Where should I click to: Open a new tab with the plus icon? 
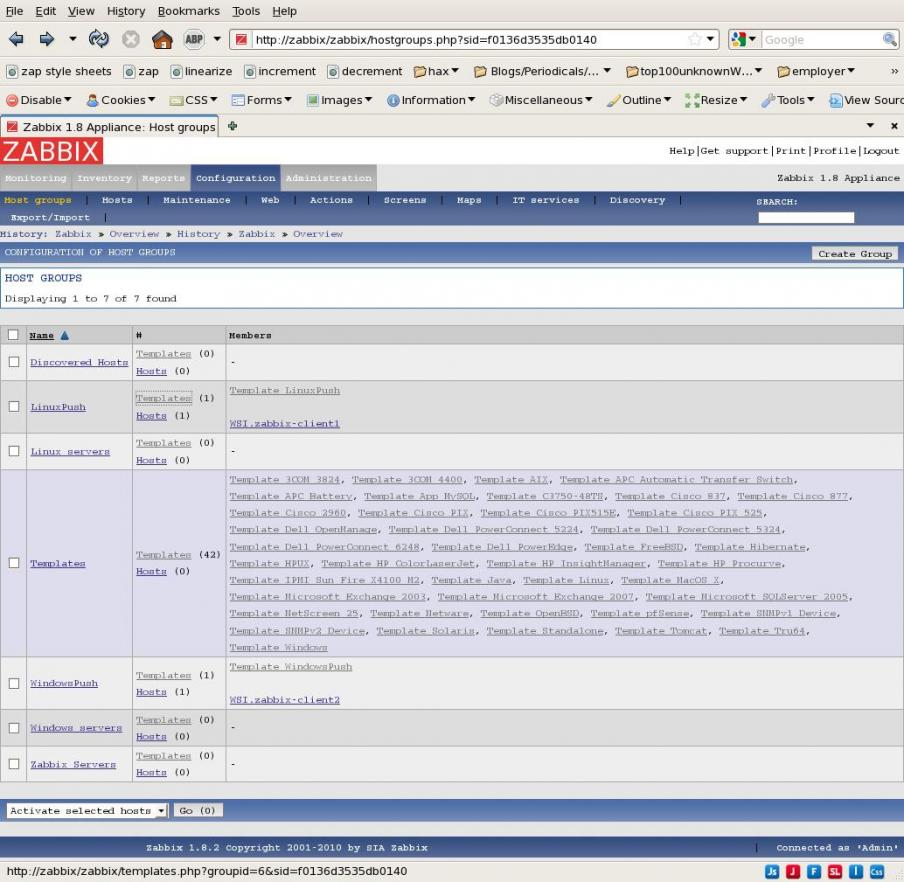[x=232, y=126]
